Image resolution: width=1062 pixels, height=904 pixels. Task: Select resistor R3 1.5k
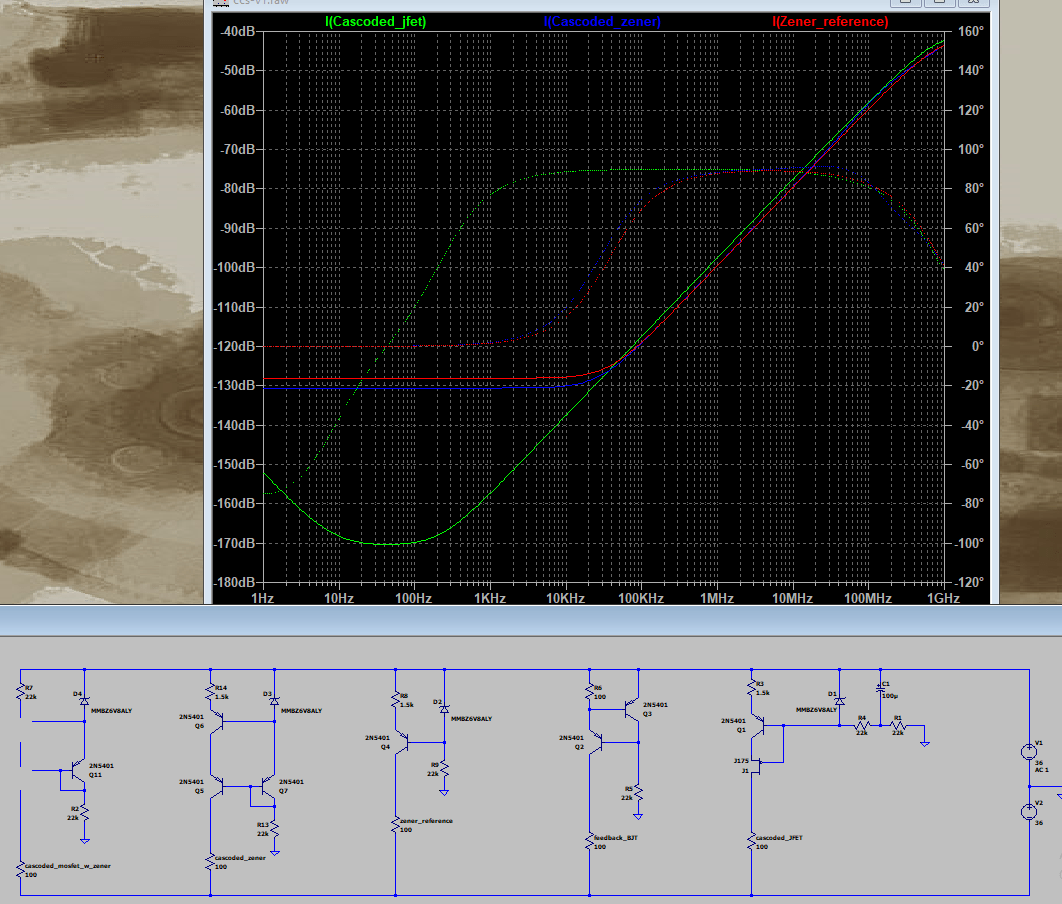(752, 688)
